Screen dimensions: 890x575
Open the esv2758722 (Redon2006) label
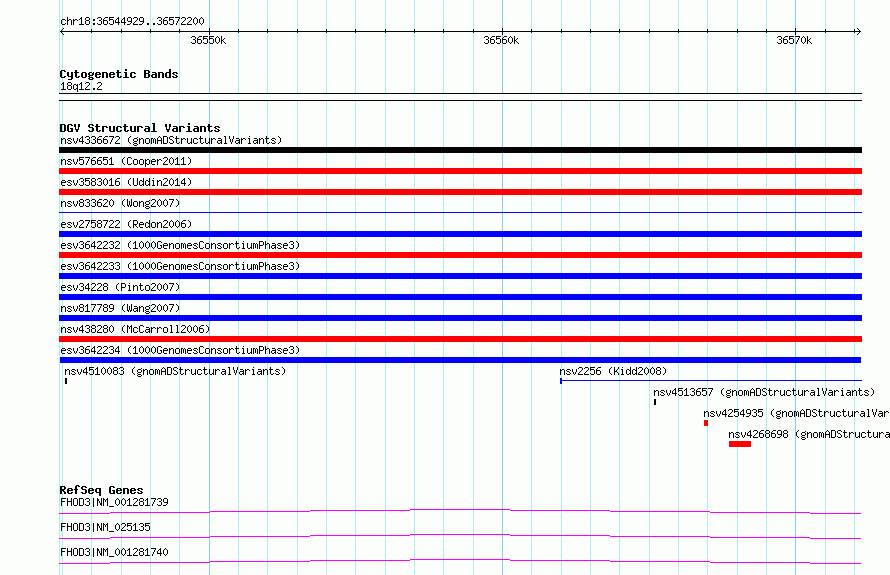coord(126,224)
